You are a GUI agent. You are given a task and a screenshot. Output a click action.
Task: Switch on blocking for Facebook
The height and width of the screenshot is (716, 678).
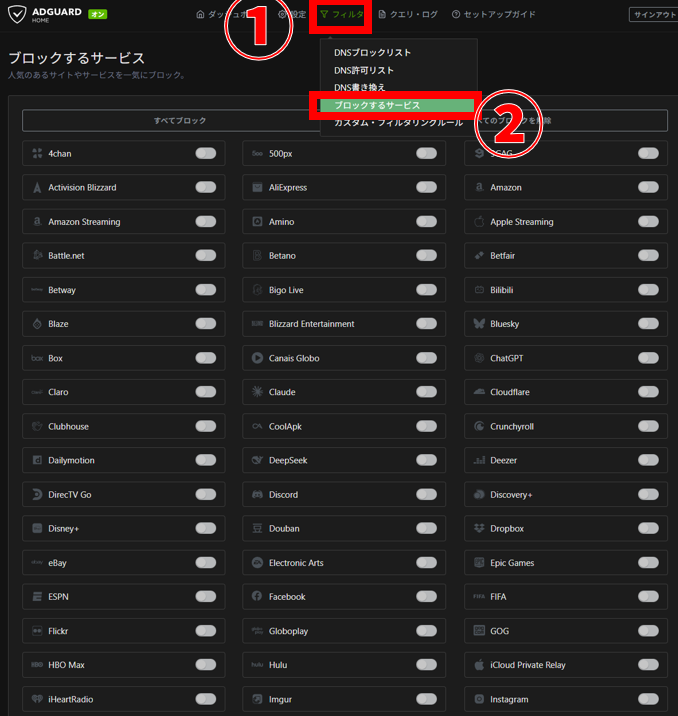pyautogui.click(x=426, y=596)
